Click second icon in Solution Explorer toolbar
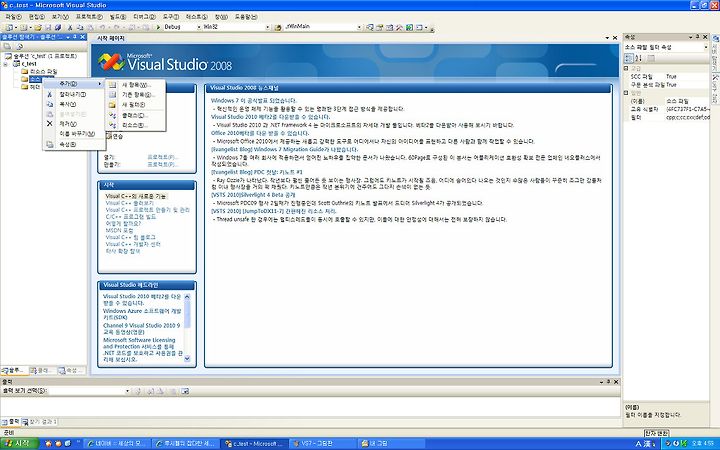 (x=20, y=46)
